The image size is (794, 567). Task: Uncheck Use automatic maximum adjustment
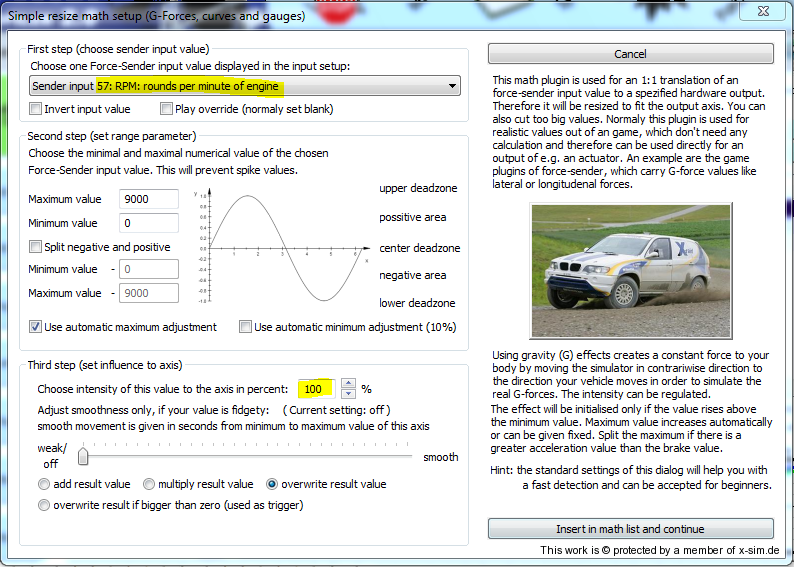click(x=37, y=327)
